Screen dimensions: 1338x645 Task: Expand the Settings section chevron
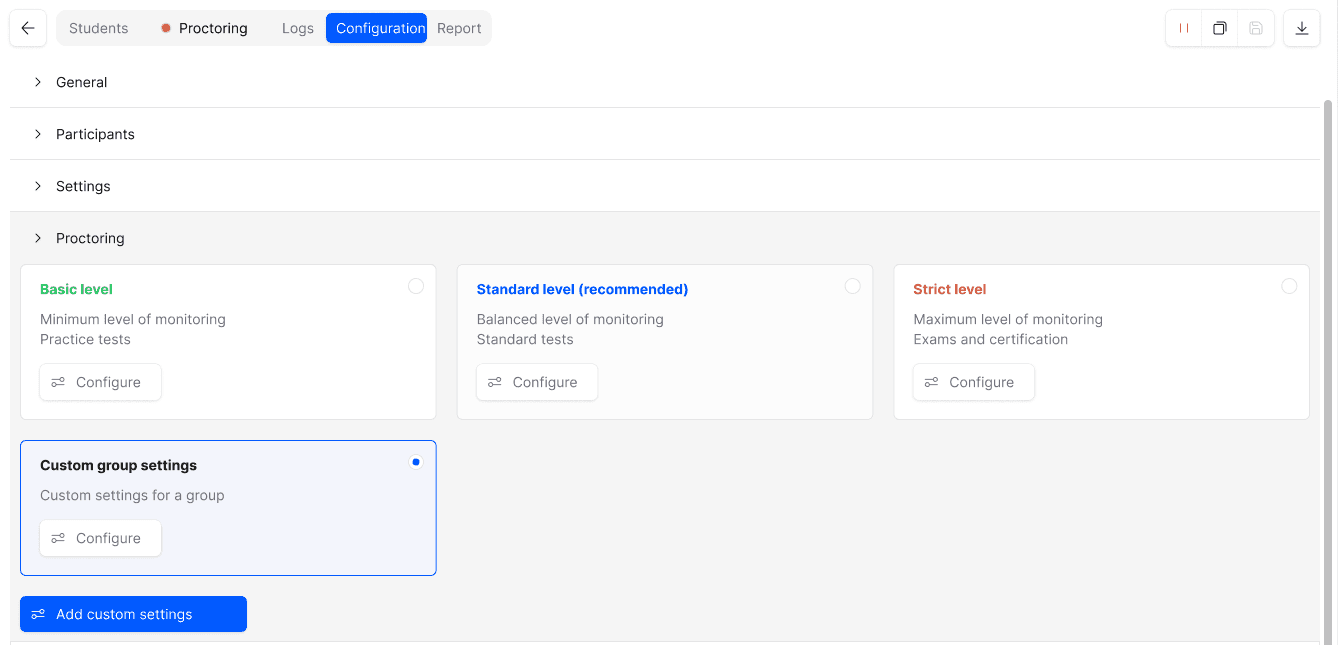coord(38,186)
